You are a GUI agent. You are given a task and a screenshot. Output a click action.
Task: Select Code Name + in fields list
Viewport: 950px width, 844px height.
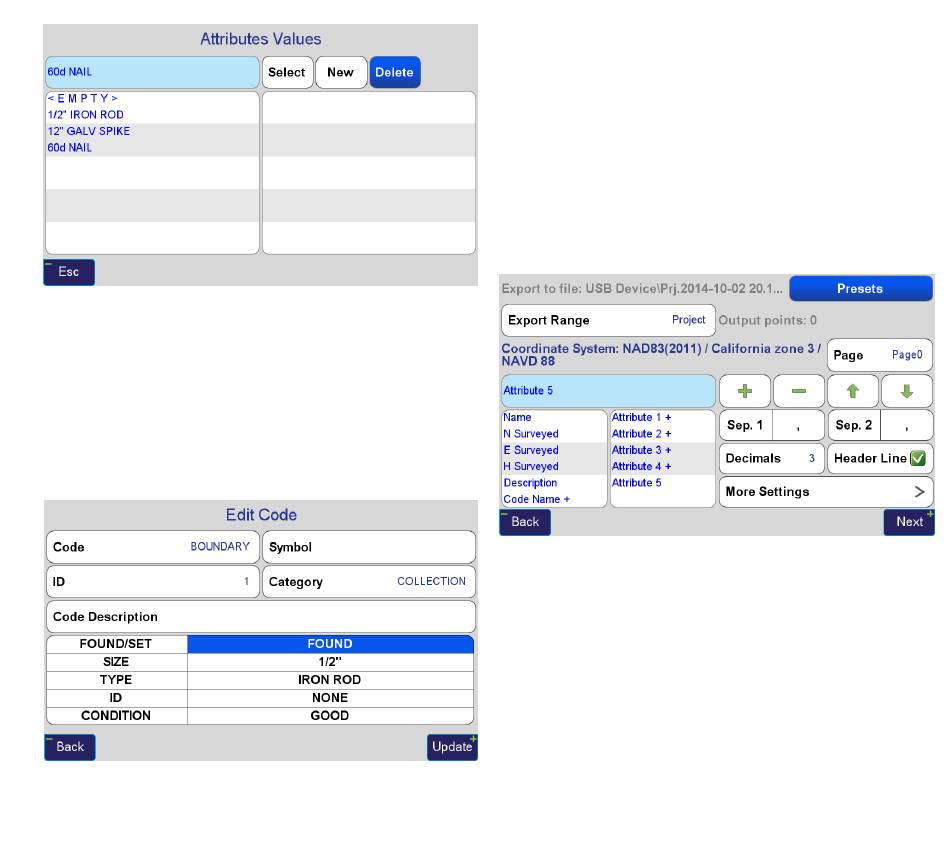(x=554, y=499)
